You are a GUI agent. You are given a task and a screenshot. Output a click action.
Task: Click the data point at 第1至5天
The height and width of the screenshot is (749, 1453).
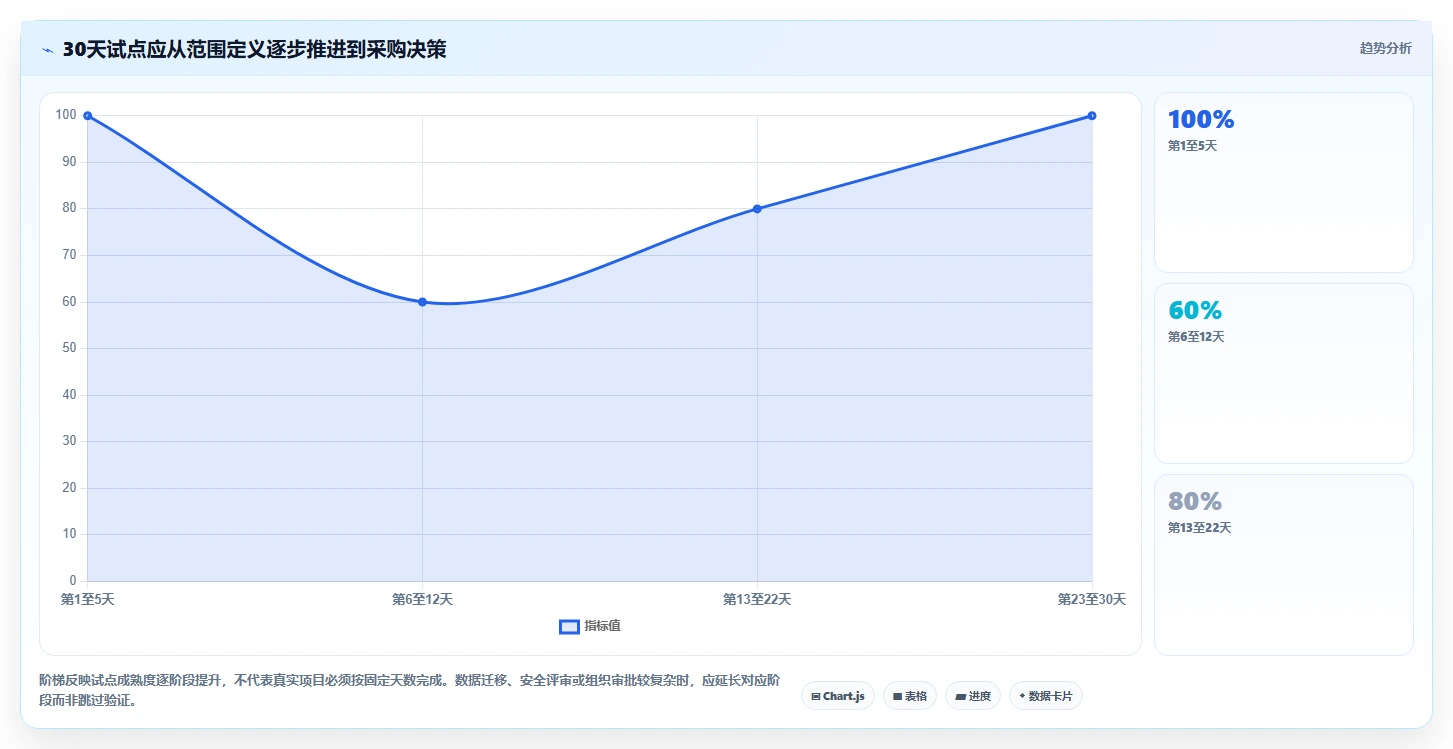point(88,116)
